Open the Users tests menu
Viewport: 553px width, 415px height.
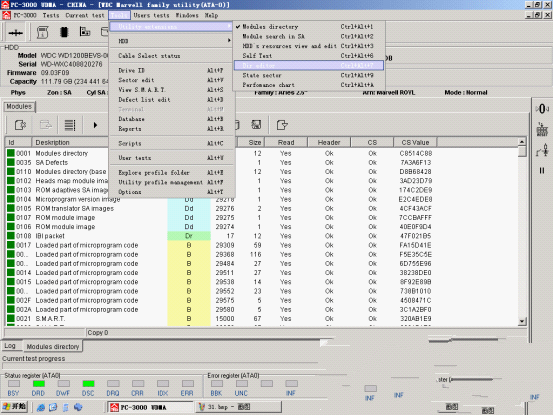pos(151,16)
